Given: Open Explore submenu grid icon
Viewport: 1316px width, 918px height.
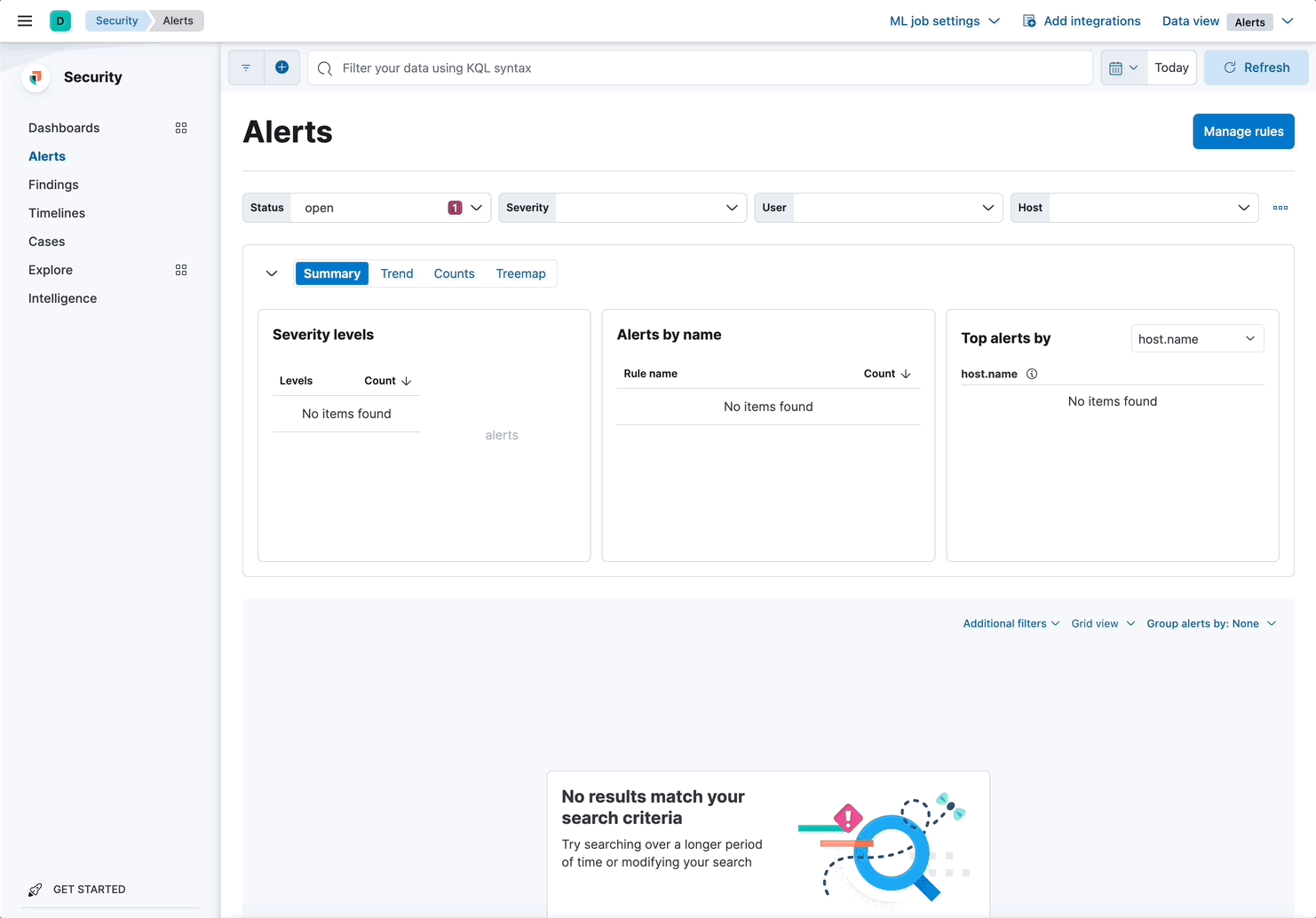Looking at the screenshot, I should (181, 270).
